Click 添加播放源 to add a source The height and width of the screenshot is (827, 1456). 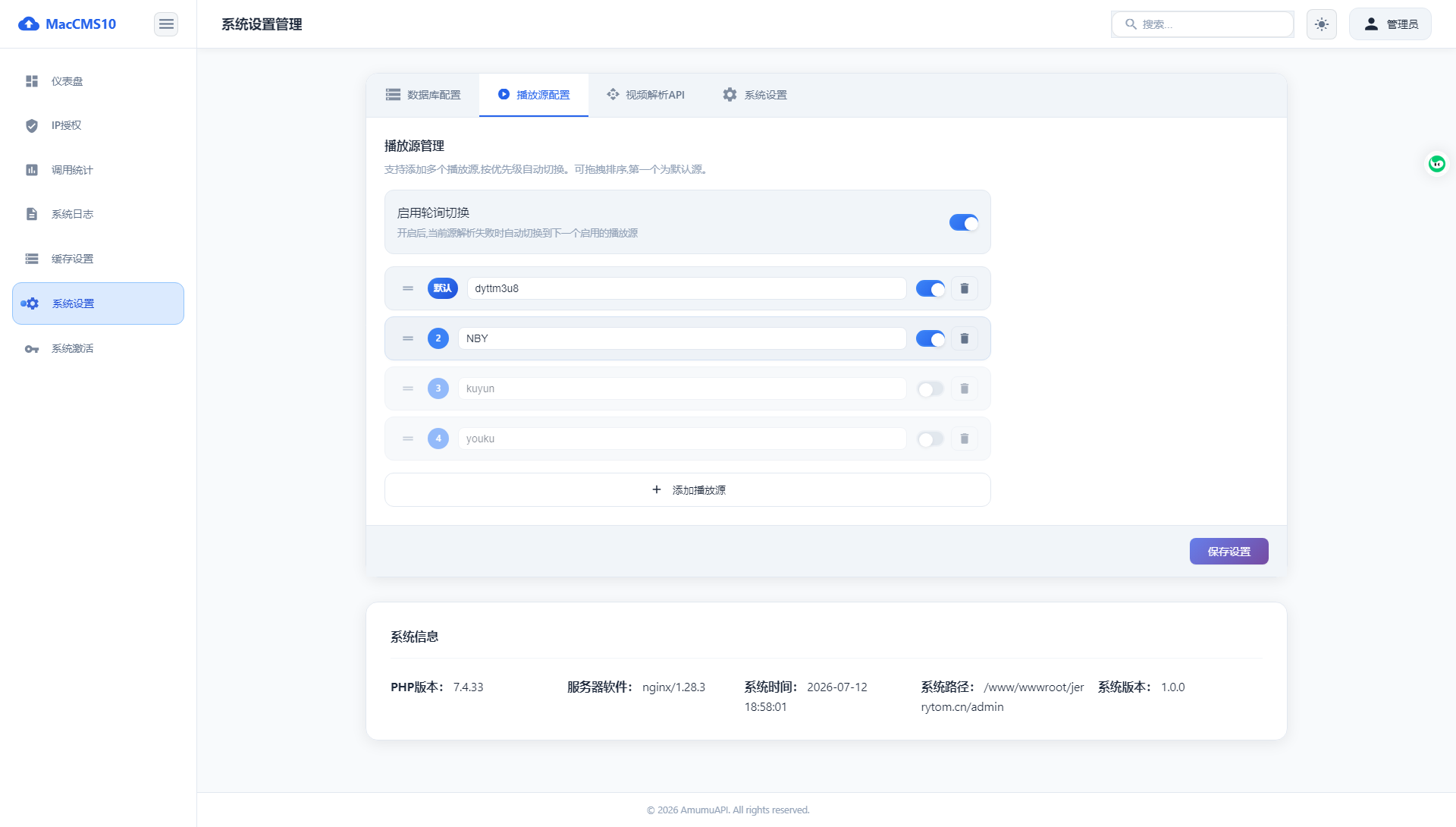(688, 490)
